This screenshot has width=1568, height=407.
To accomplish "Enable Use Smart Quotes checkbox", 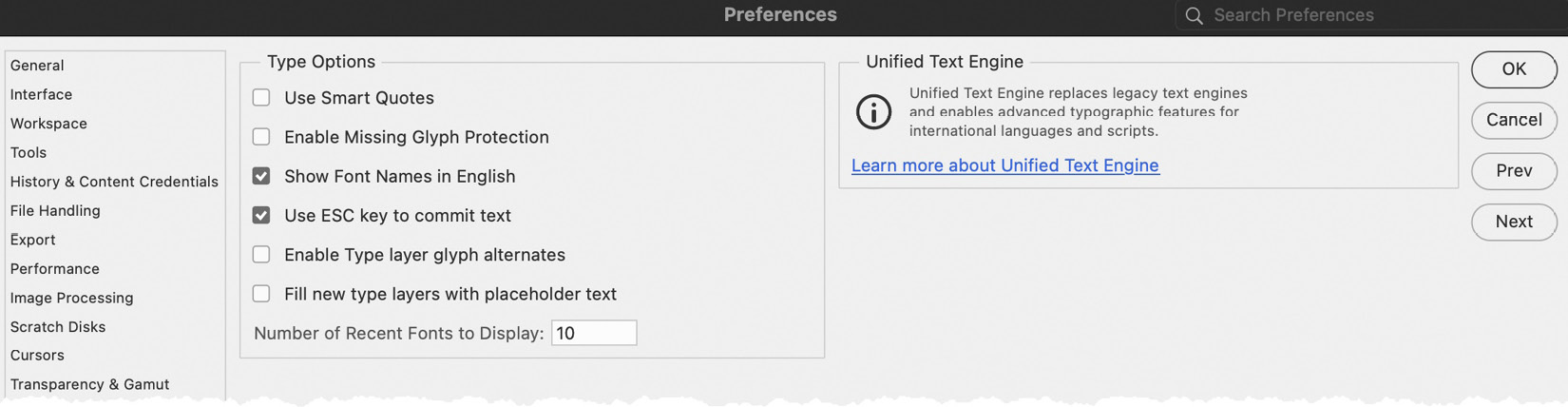I will (x=261, y=97).
